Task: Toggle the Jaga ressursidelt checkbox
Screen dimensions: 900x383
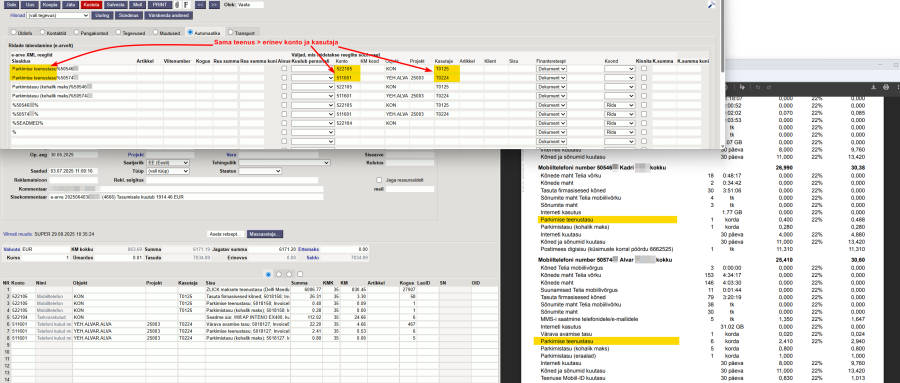Action: pyautogui.click(x=378, y=180)
